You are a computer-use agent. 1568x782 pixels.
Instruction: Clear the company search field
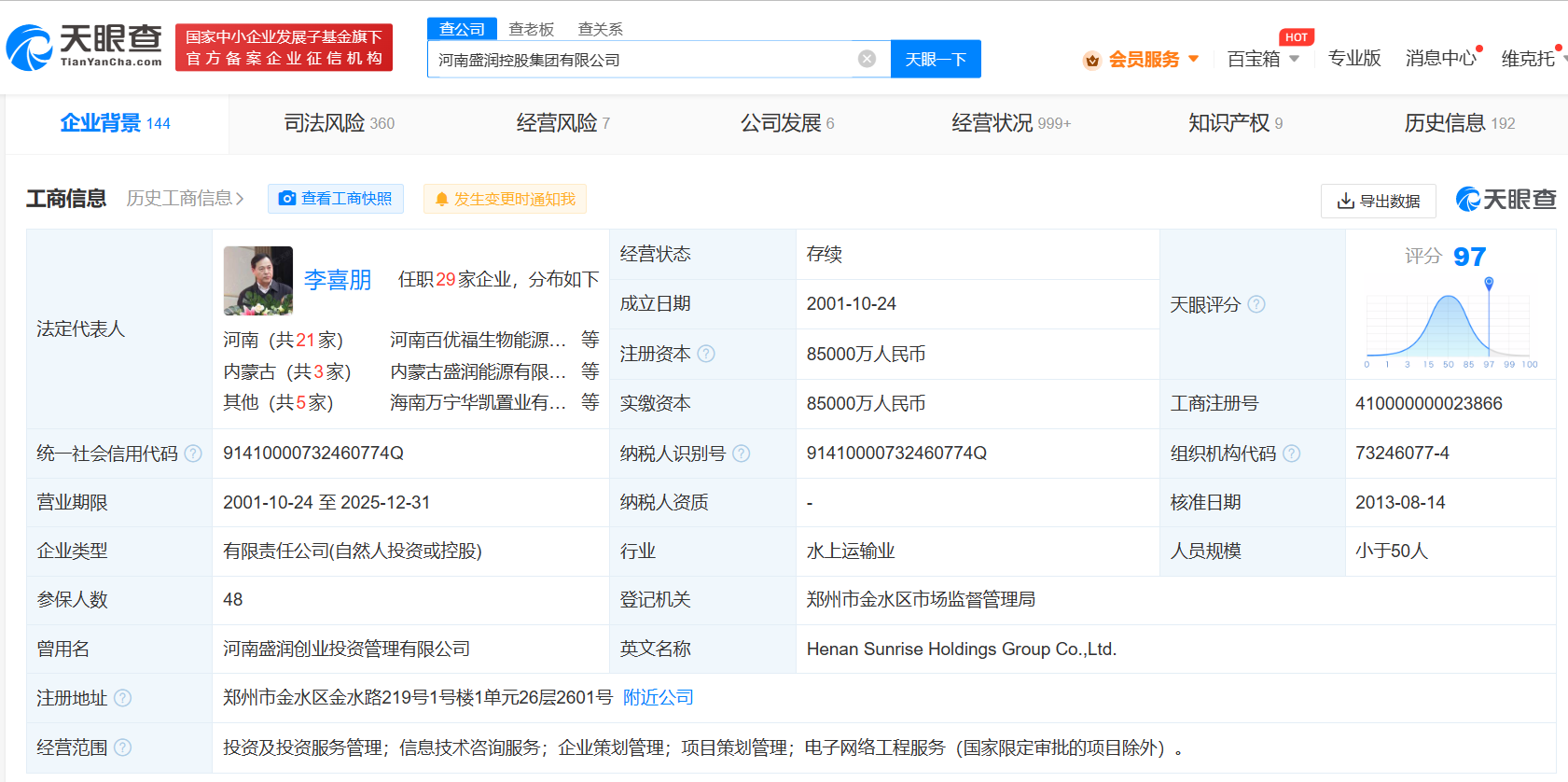[867, 59]
